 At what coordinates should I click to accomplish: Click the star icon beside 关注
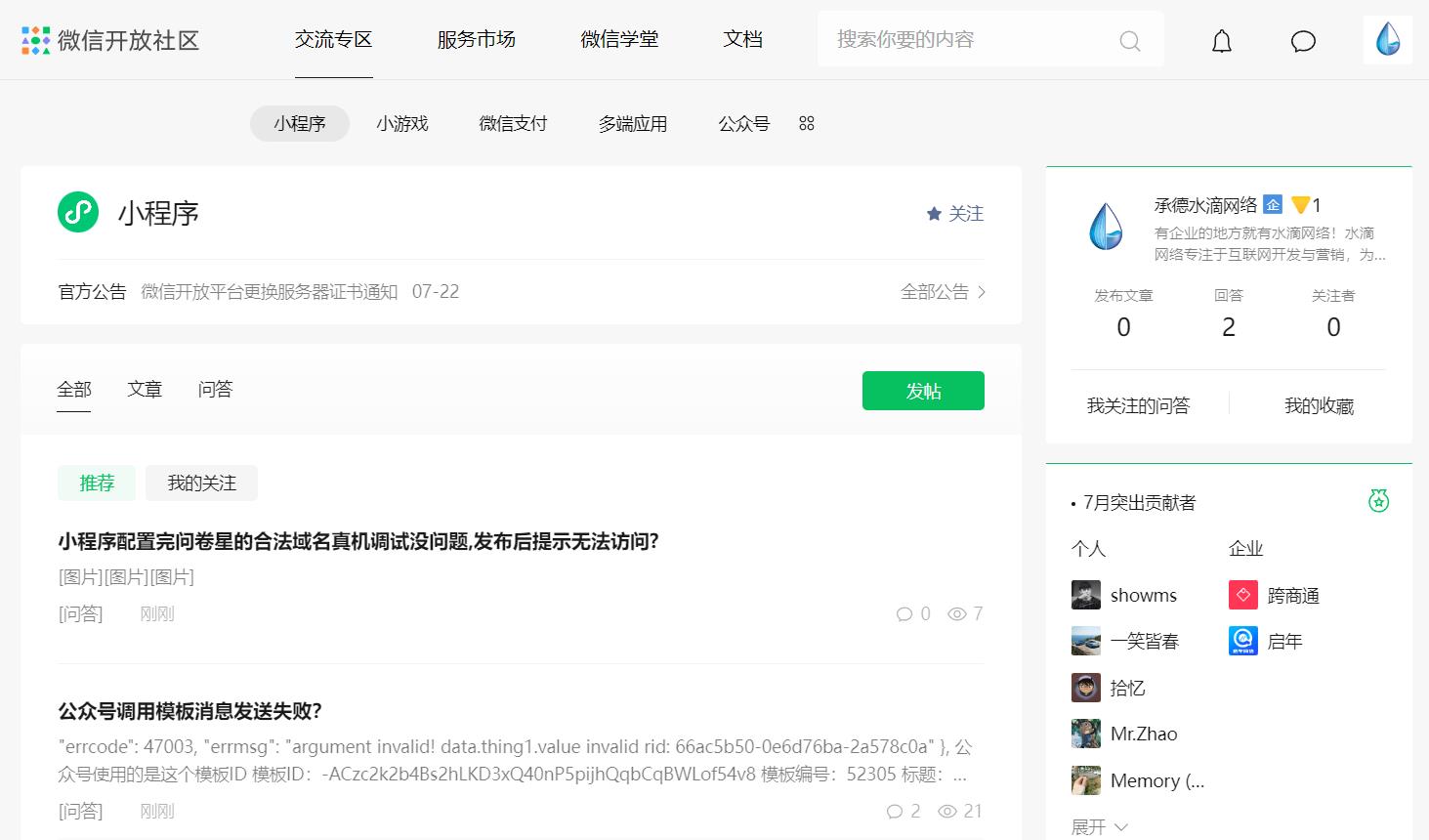[x=934, y=213]
